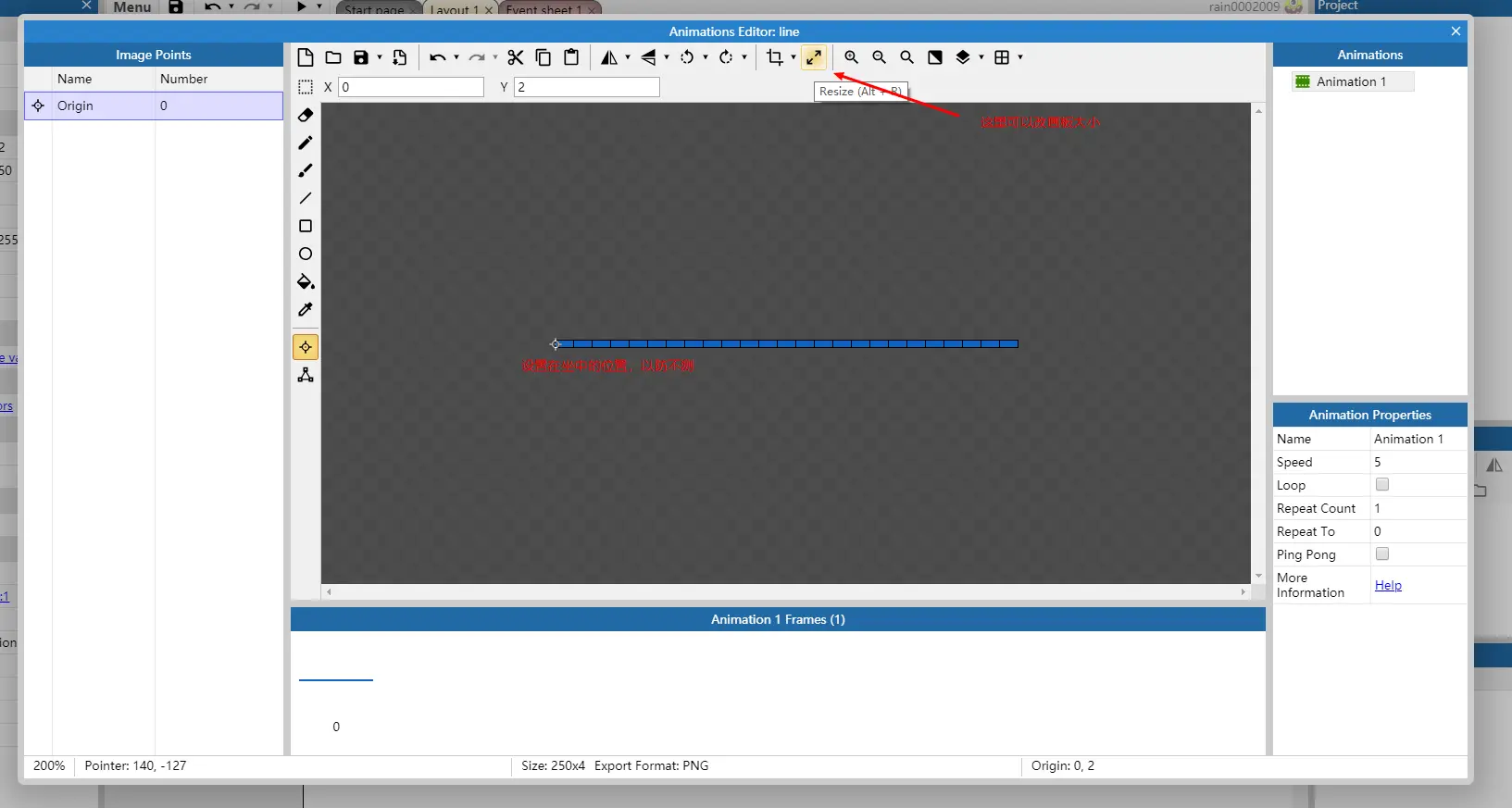Open rotate clockwise dropdown arrow
Image resolution: width=1512 pixels, height=808 pixels.
(744, 57)
